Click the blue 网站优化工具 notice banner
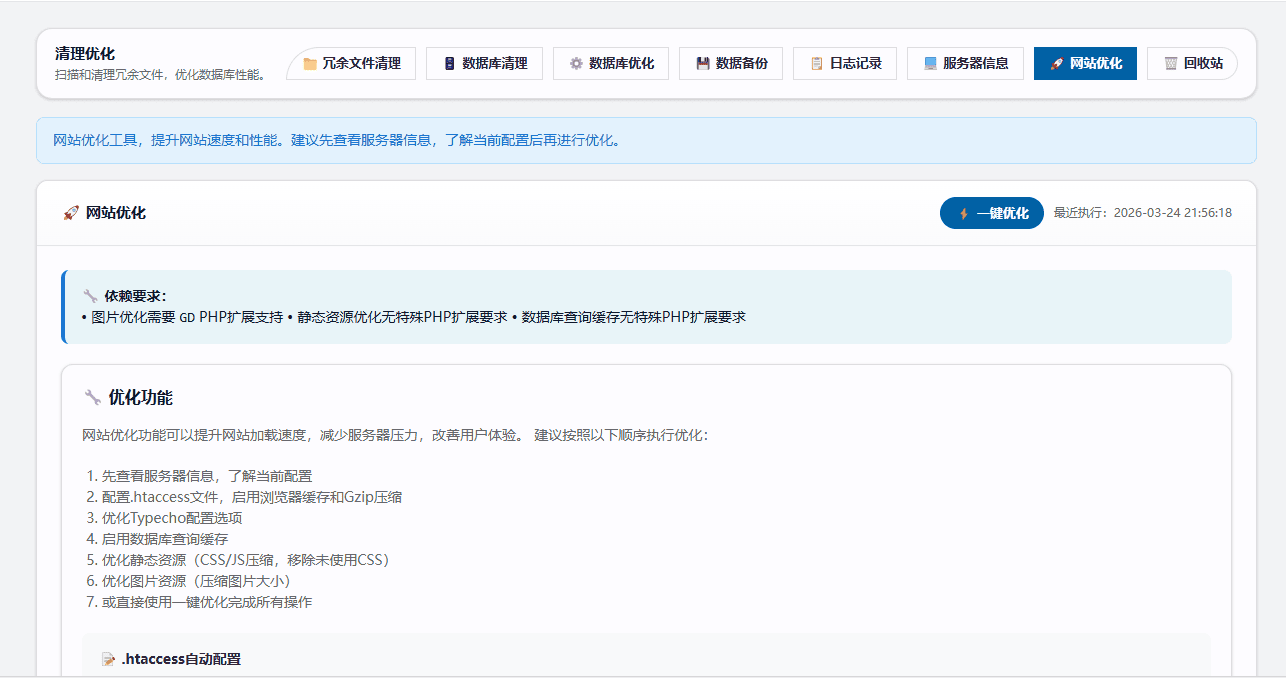Image resolution: width=1286 pixels, height=678 pixels. tap(646, 140)
